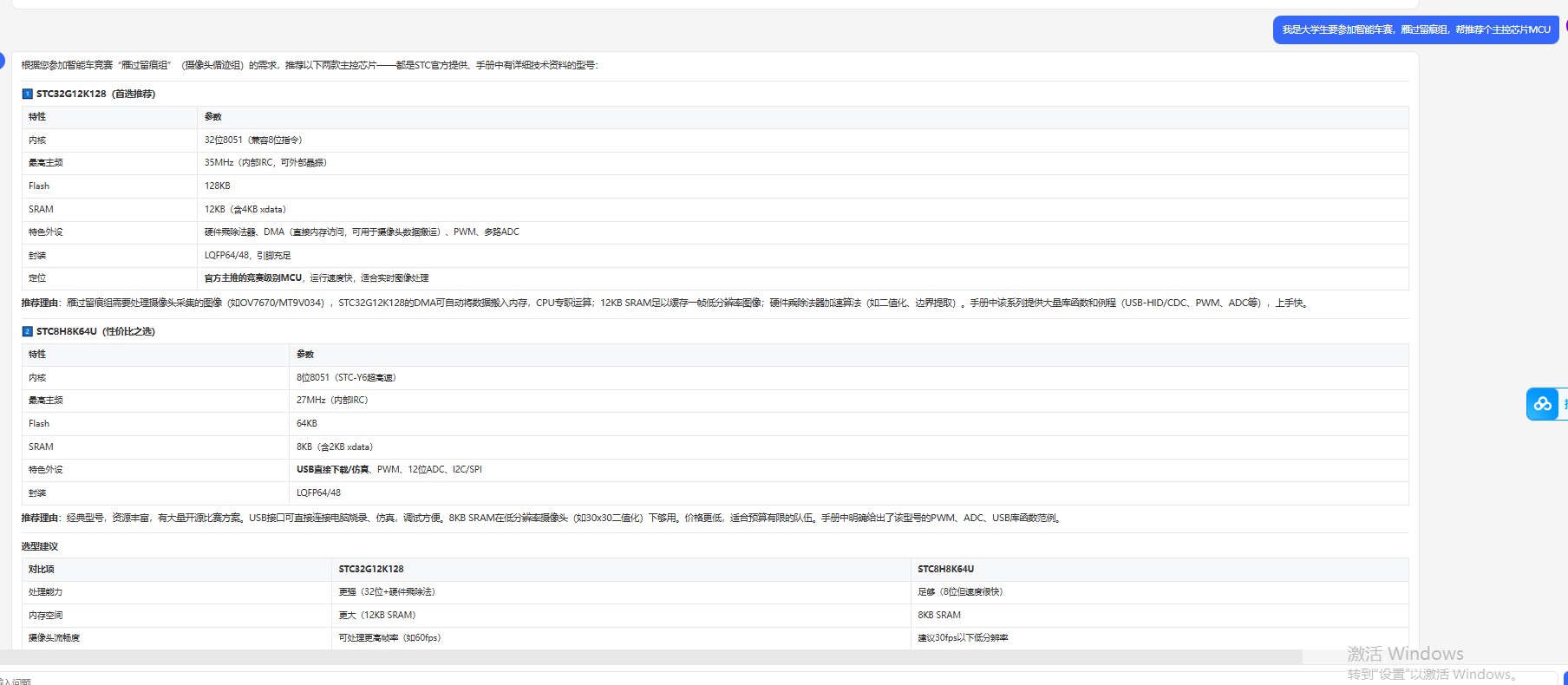Select the 64KB Flash value
Screen dimensions: 1568x685
click(307, 423)
